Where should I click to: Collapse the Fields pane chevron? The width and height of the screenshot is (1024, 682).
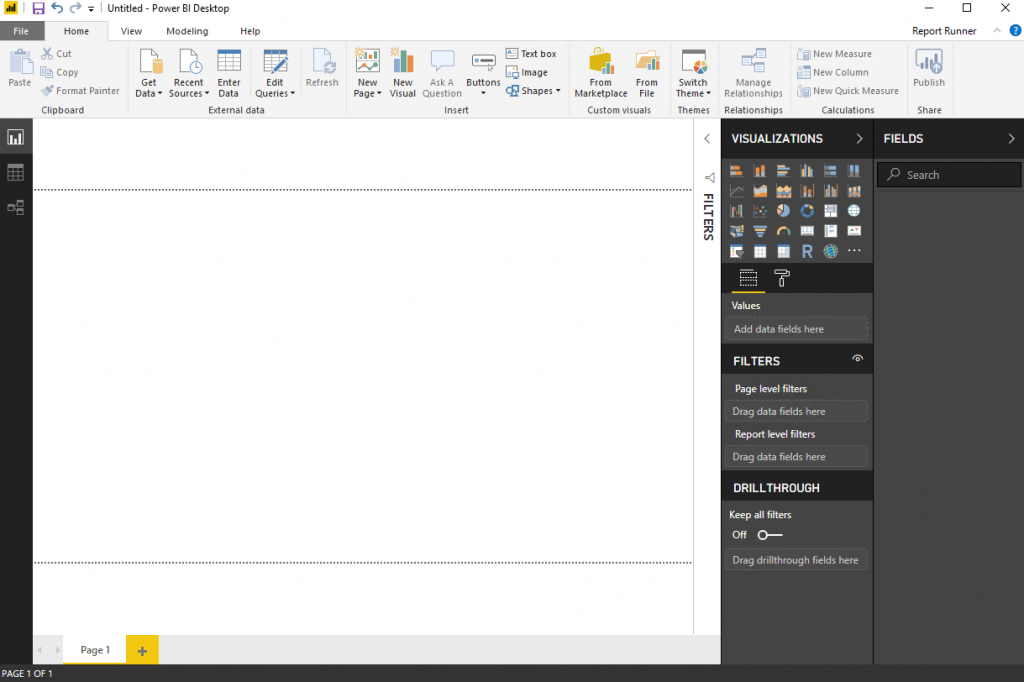[1011, 138]
